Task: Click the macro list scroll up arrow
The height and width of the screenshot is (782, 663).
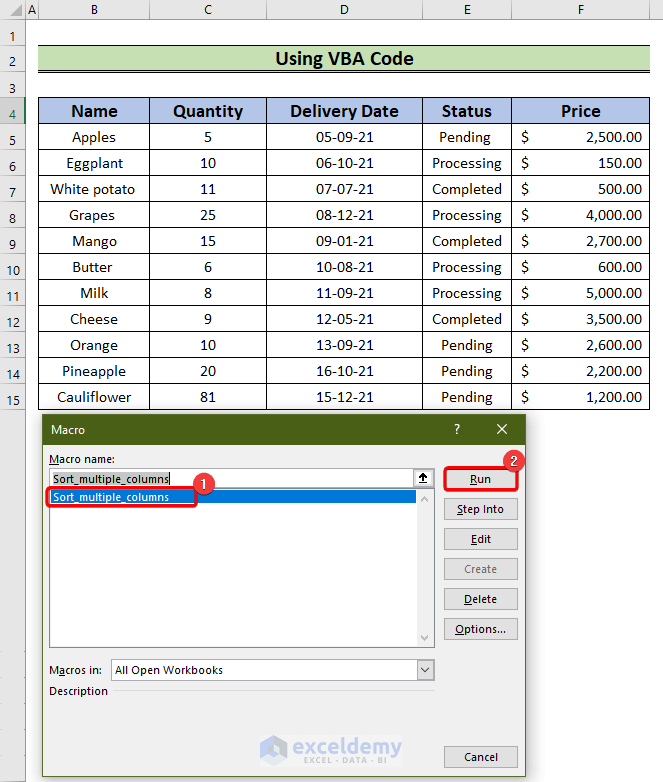Action: tap(425, 499)
